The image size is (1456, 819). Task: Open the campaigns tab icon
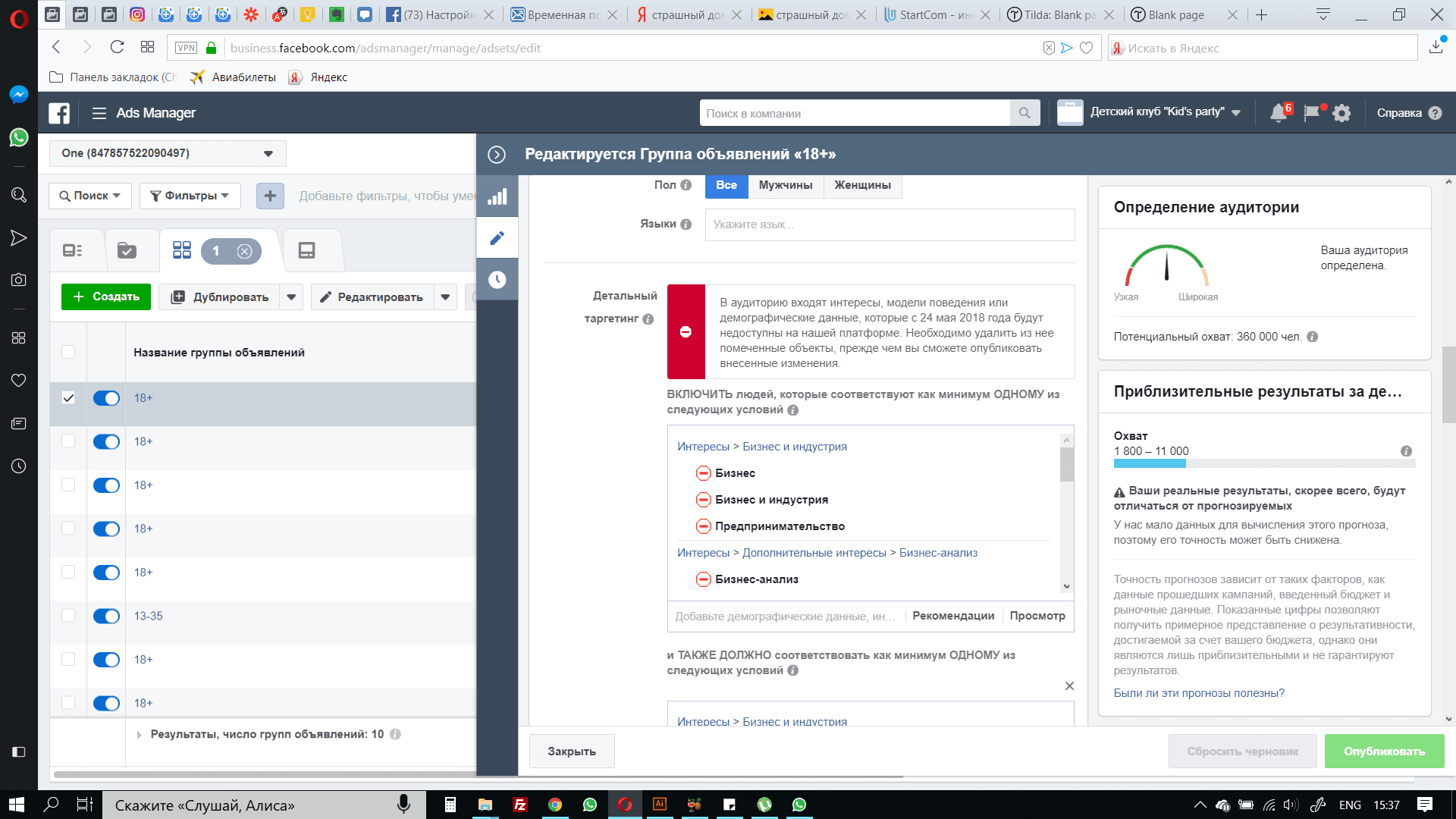point(127,251)
